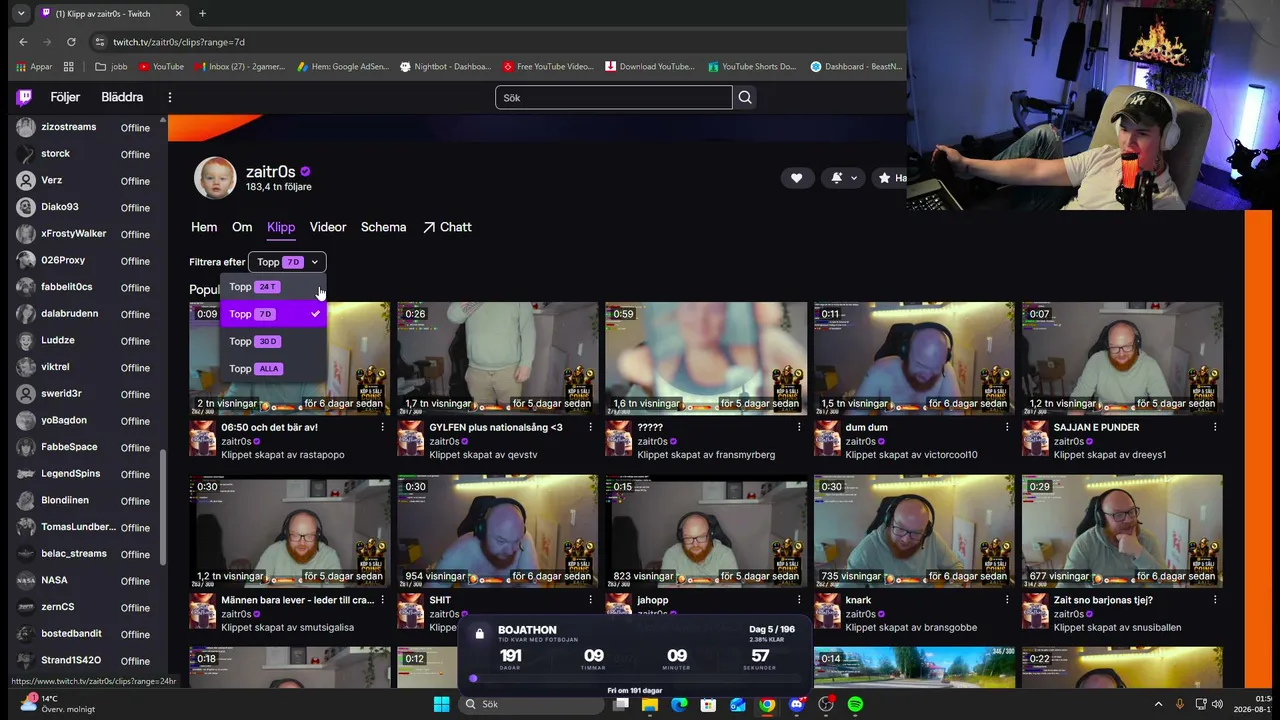Click the Bojathon countdown progress bar

[636, 678]
